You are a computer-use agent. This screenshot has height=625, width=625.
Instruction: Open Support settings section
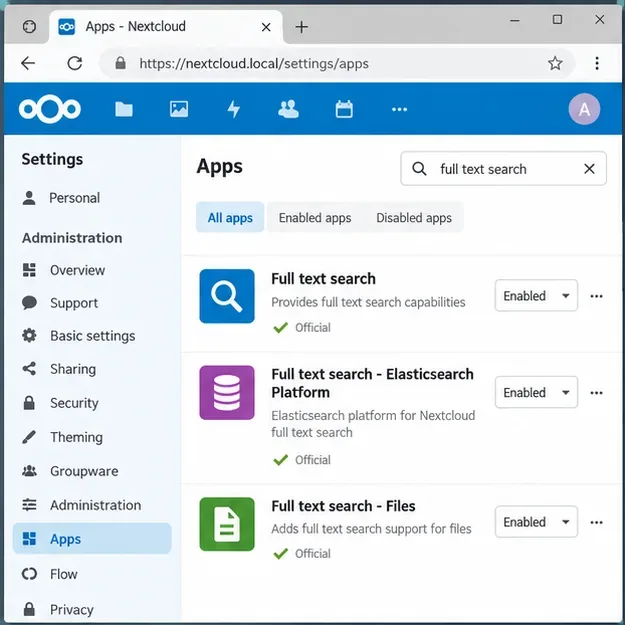pos(92,303)
